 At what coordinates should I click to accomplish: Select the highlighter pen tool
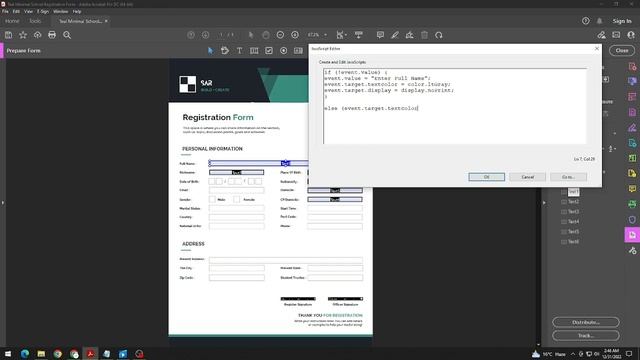click(395, 35)
